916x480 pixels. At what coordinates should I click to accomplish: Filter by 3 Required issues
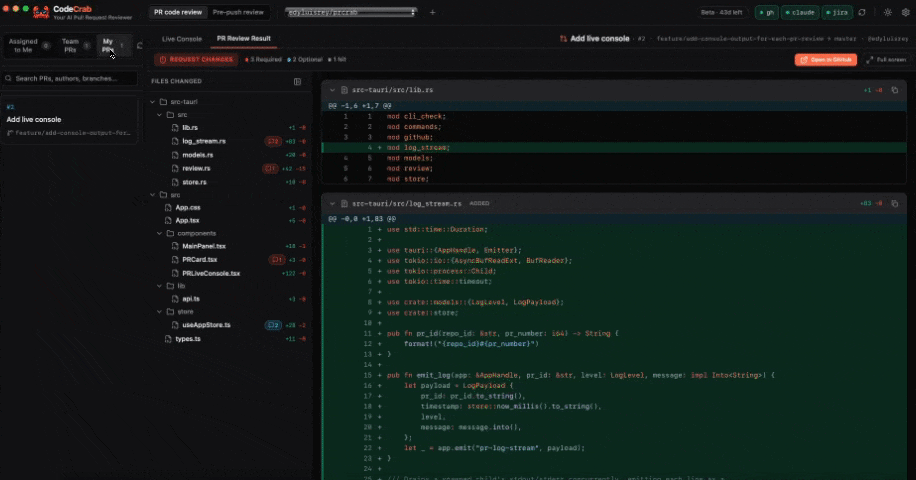tap(263, 60)
